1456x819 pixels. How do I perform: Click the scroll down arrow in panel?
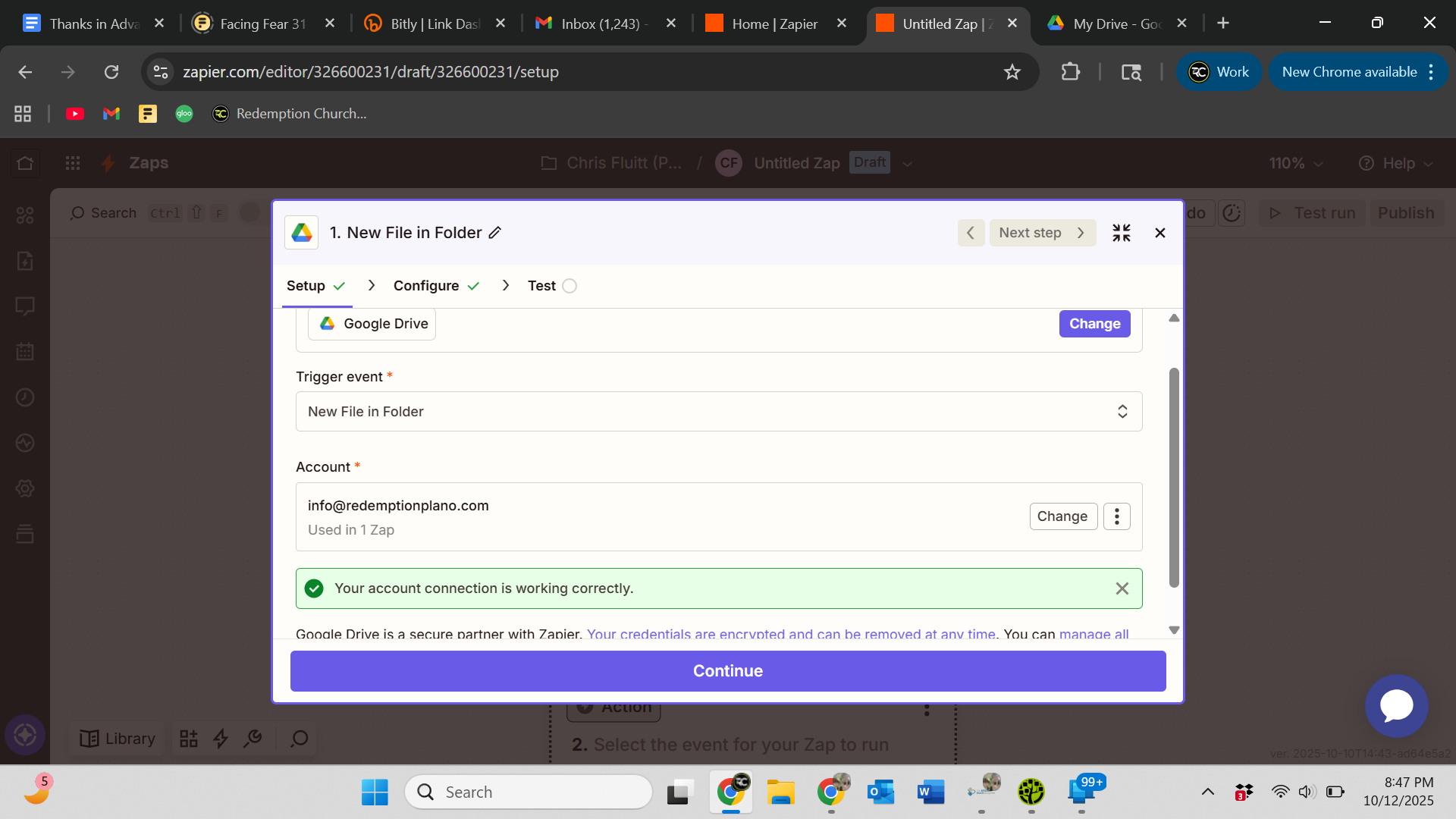click(1174, 630)
